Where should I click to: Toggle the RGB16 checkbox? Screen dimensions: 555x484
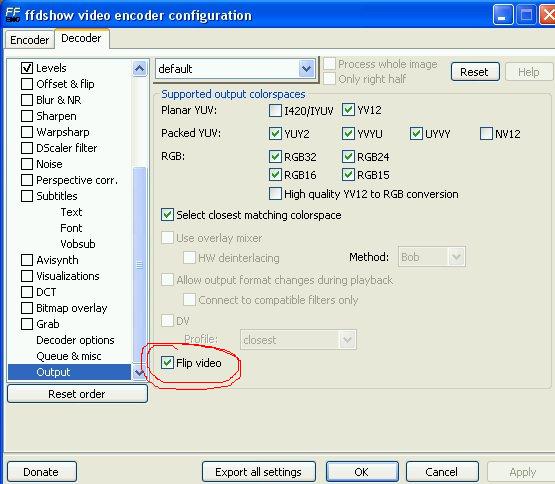click(x=275, y=174)
